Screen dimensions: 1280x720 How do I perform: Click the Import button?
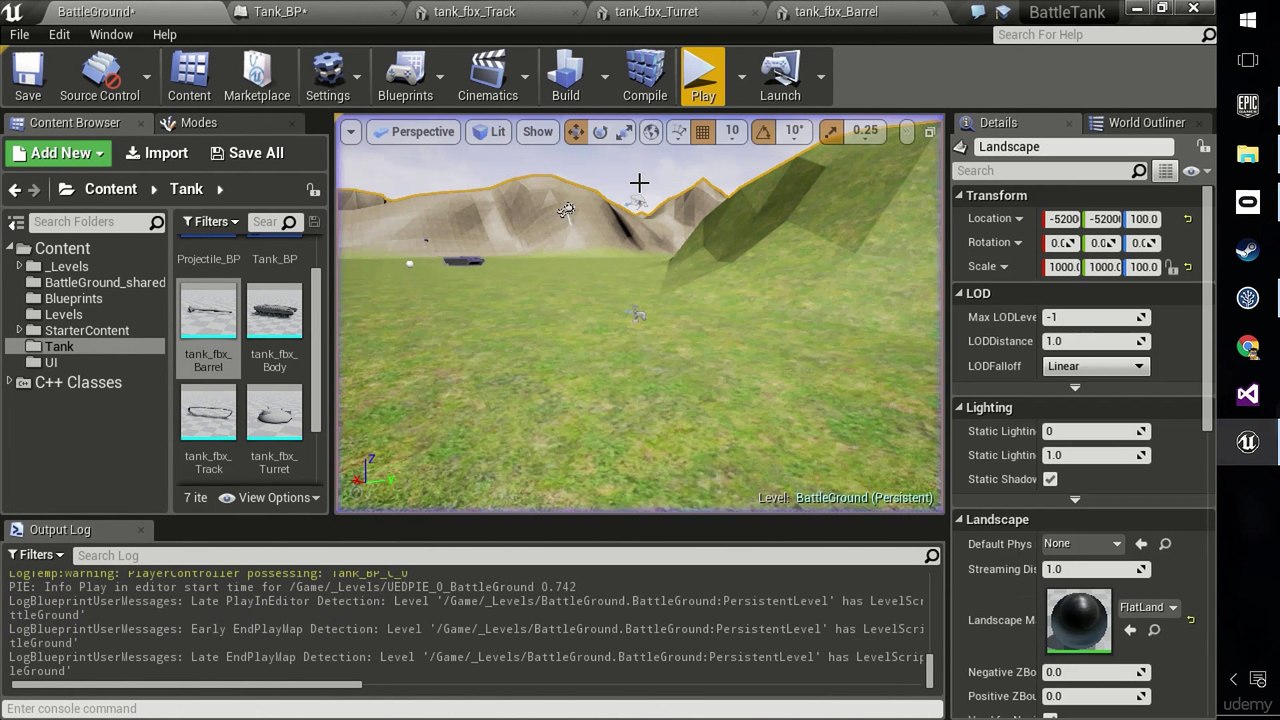point(157,153)
